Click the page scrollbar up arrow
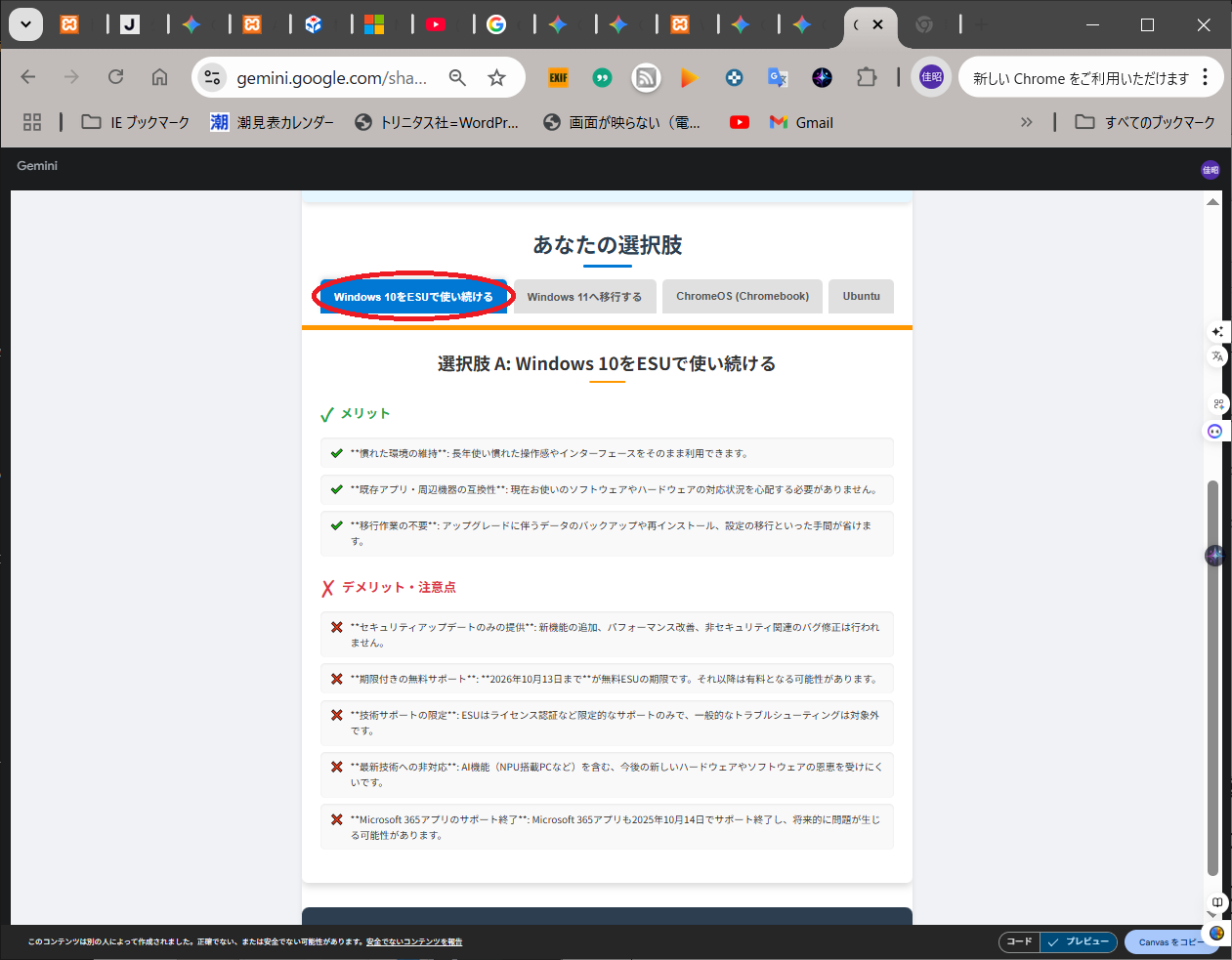 pyautogui.click(x=1212, y=202)
